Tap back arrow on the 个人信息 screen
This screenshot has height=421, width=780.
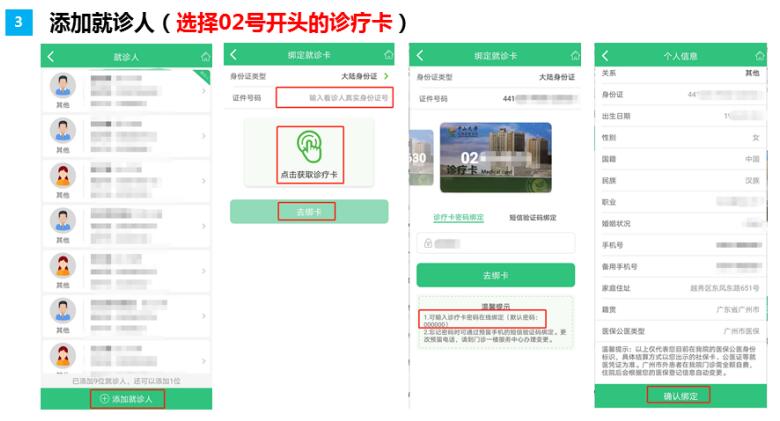605,56
